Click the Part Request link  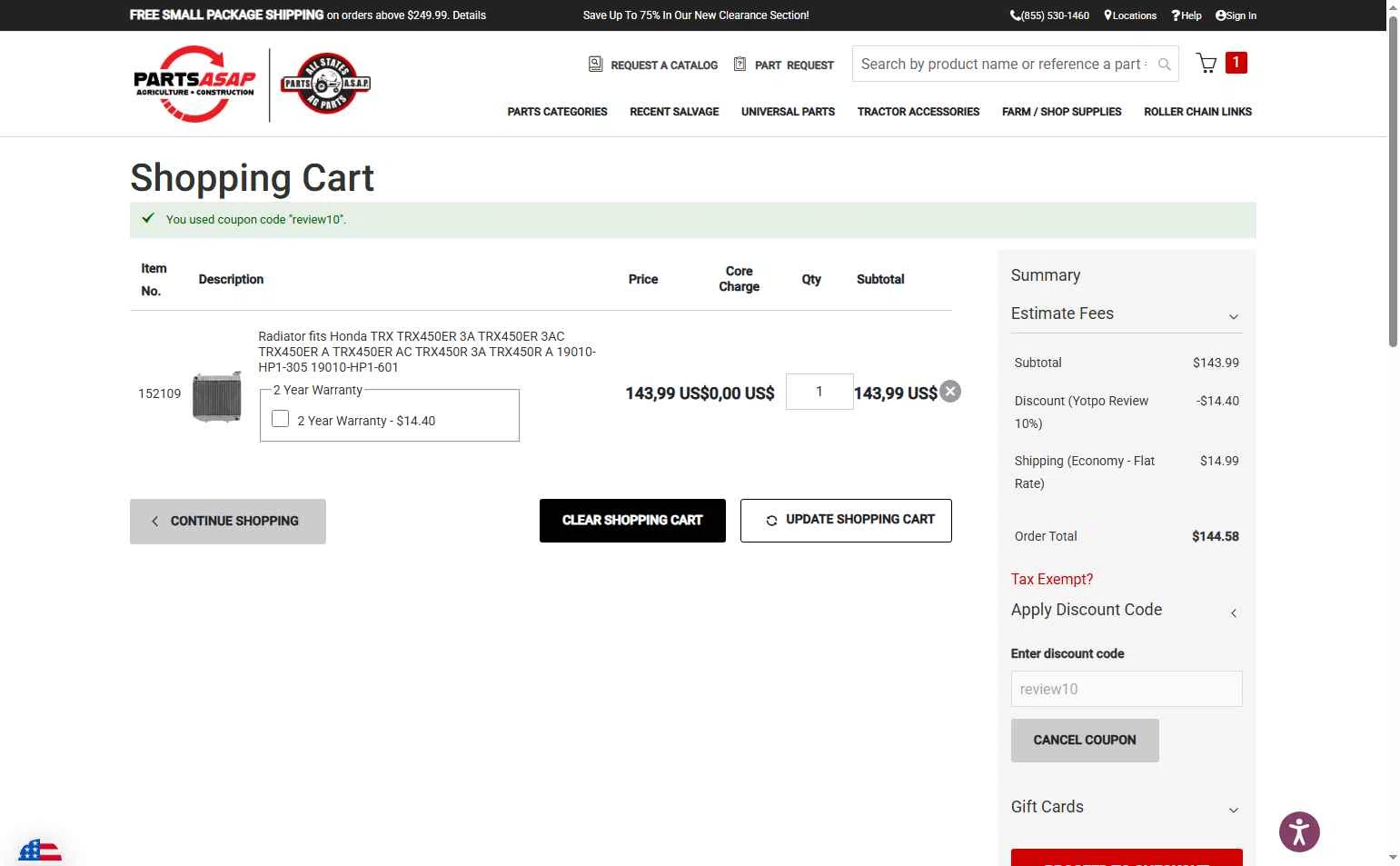[x=784, y=65]
